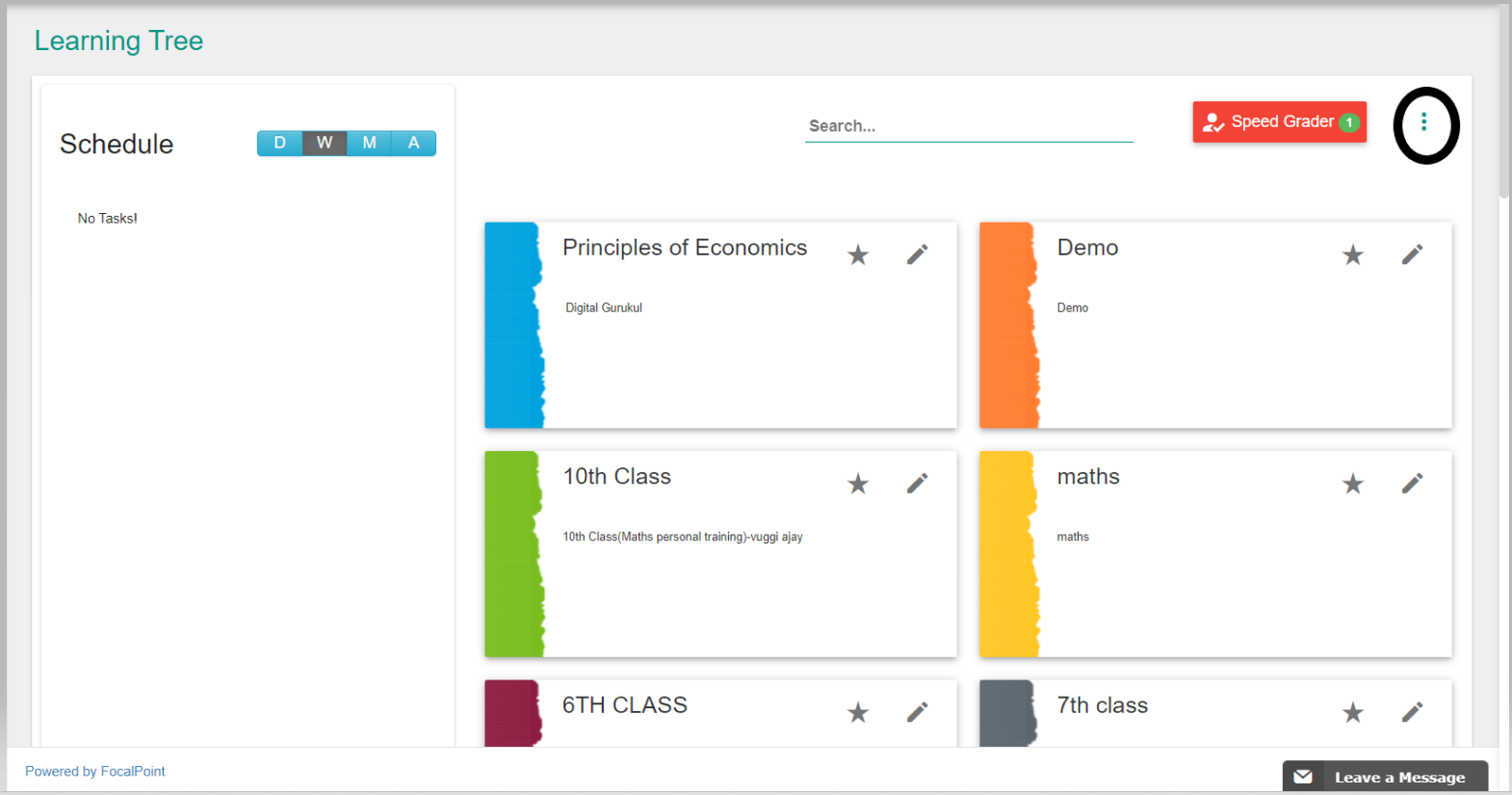Click the edit pencil on Principles of Economics
Image resolution: width=1512 pixels, height=795 pixels.
(917, 254)
